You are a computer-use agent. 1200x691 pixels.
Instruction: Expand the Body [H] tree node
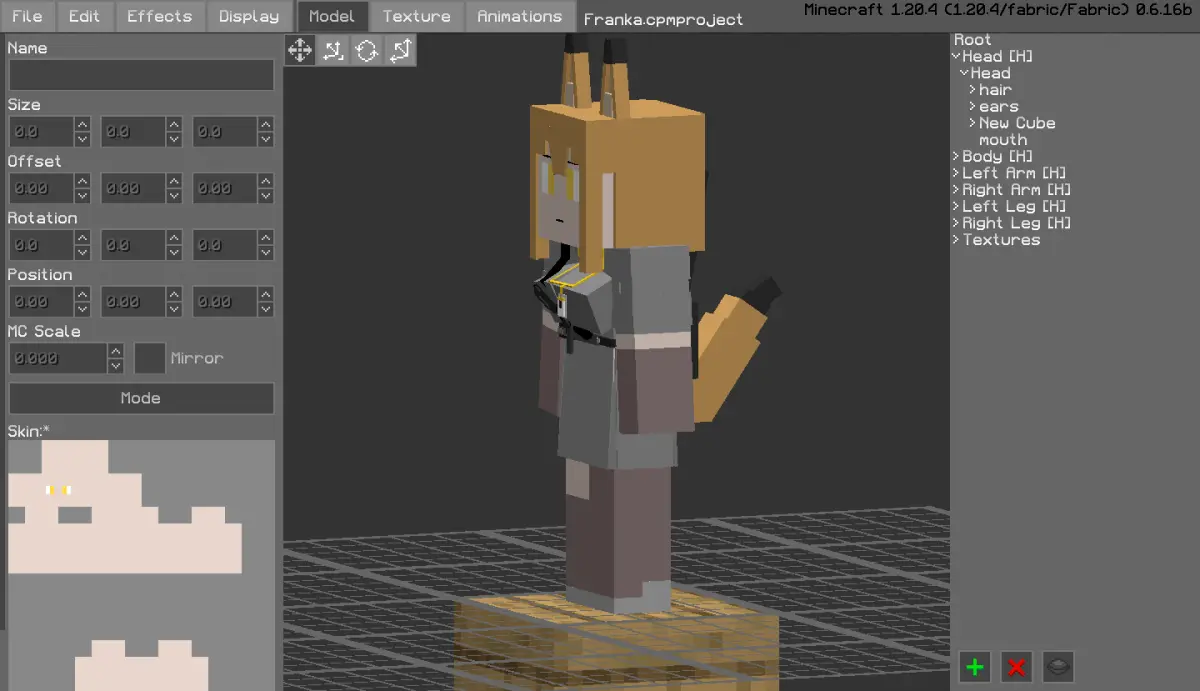point(956,157)
